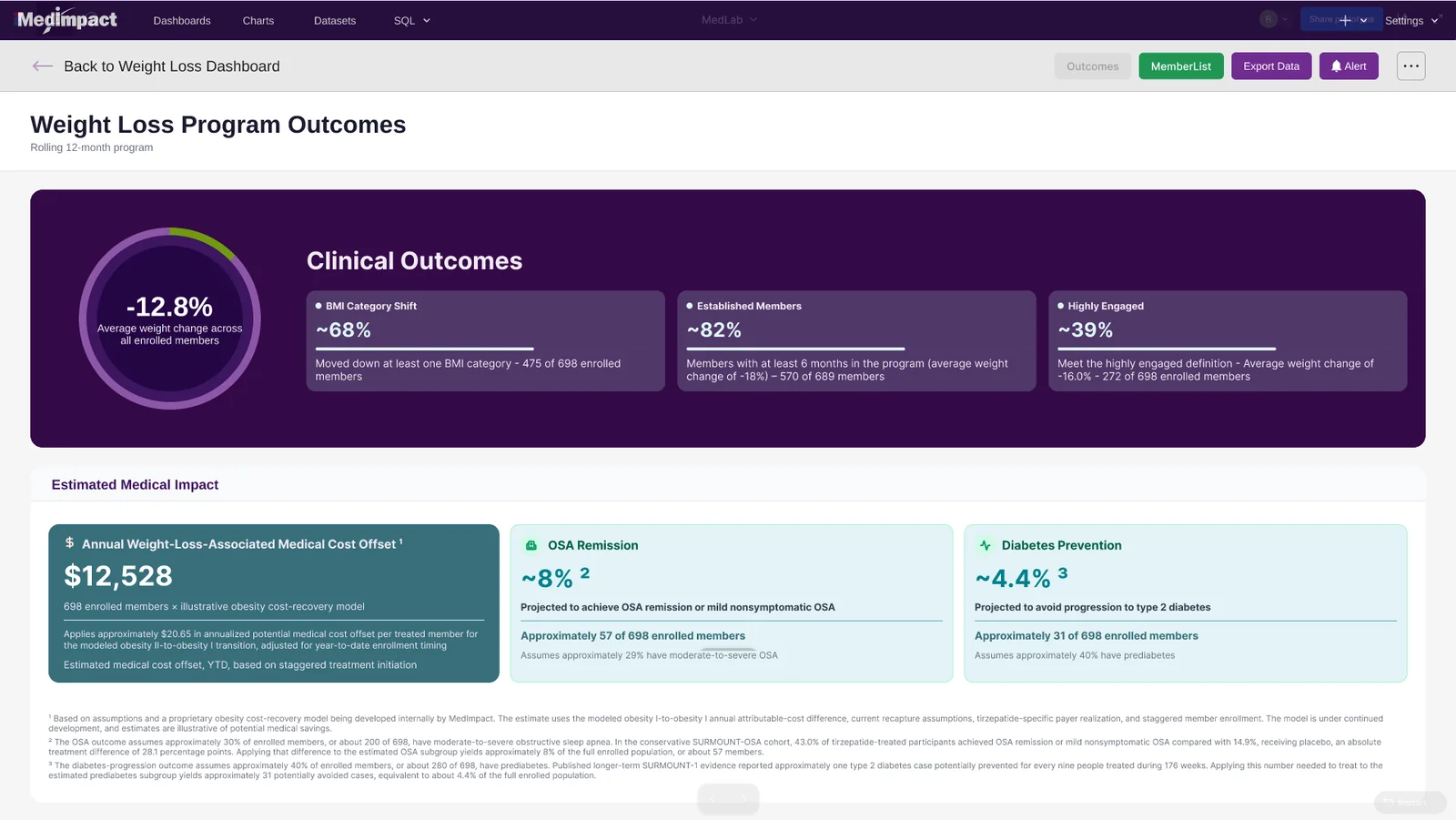The height and width of the screenshot is (820, 1456).
Task: Click the -12.8% average weight change value
Action: pyautogui.click(x=169, y=307)
